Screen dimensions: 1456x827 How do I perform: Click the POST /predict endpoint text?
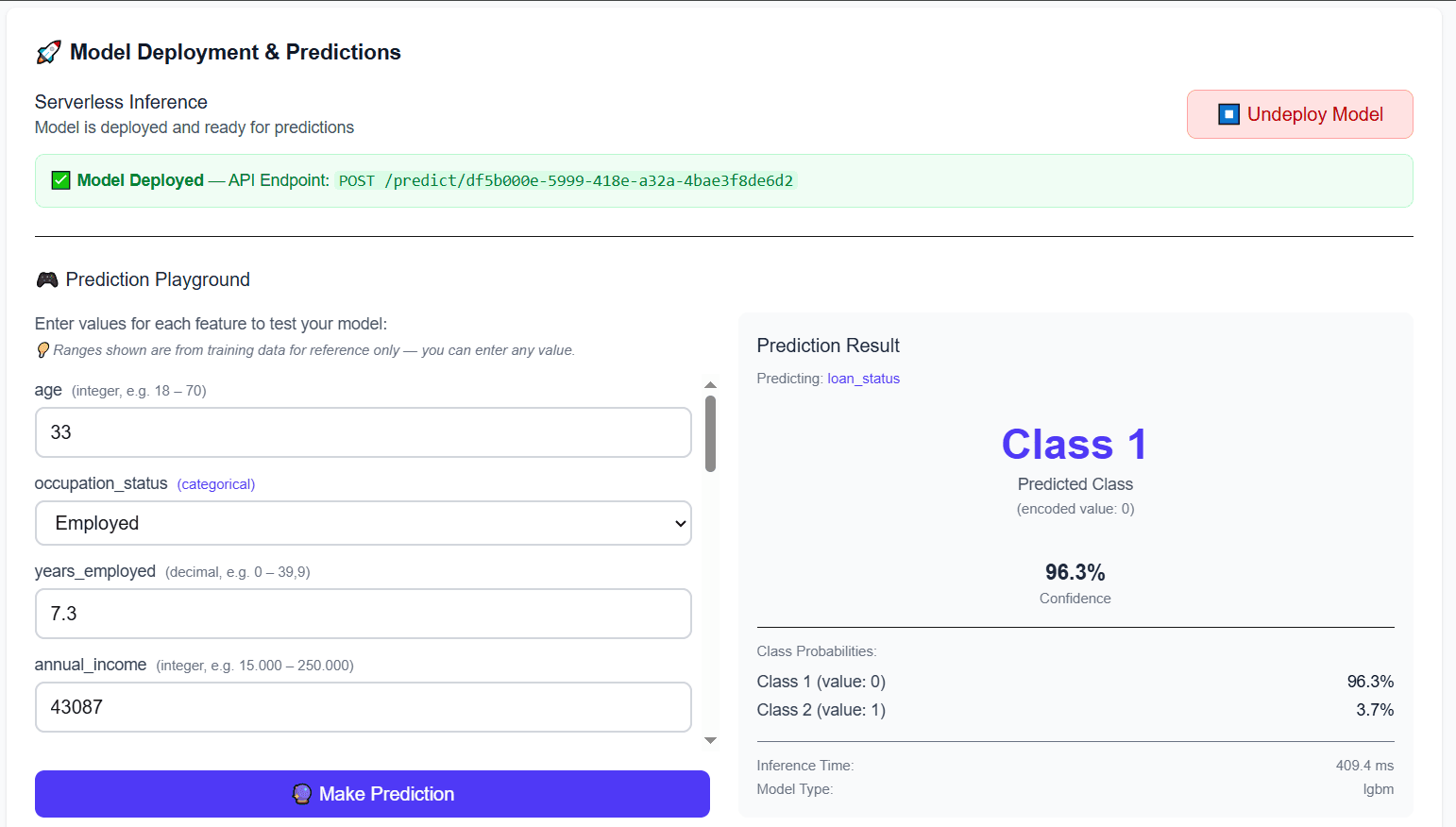pyautogui.click(x=567, y=180)
